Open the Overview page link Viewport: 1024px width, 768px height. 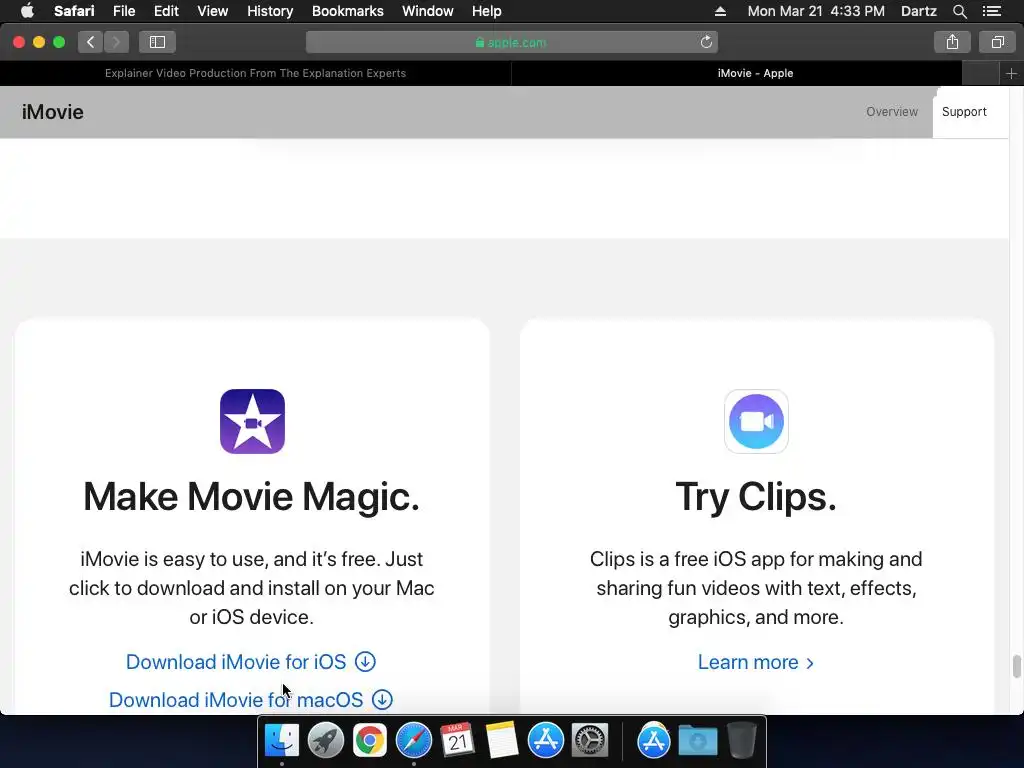(891, 112)
